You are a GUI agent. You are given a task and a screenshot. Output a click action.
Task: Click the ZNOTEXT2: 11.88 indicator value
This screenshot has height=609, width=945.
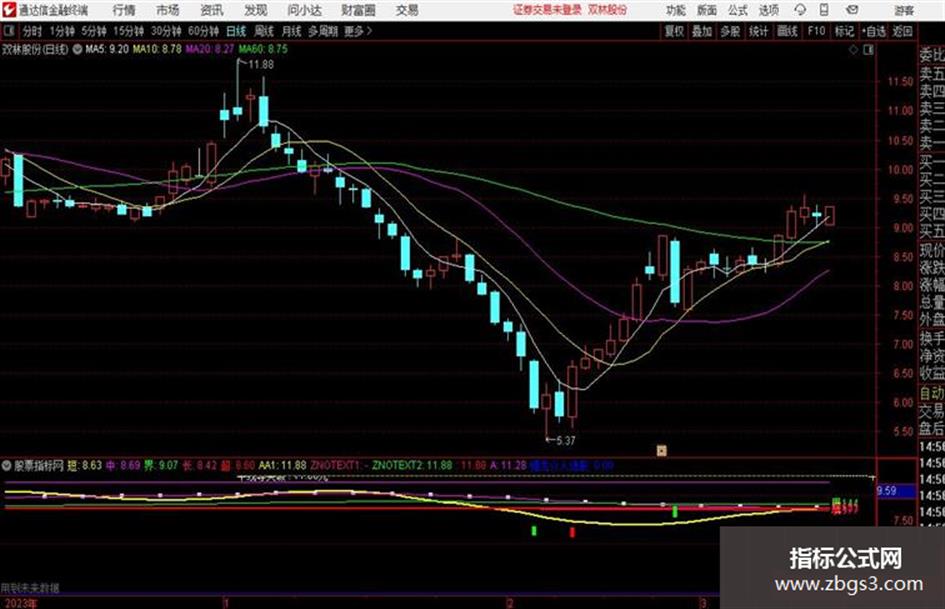[x=412, y=465]
